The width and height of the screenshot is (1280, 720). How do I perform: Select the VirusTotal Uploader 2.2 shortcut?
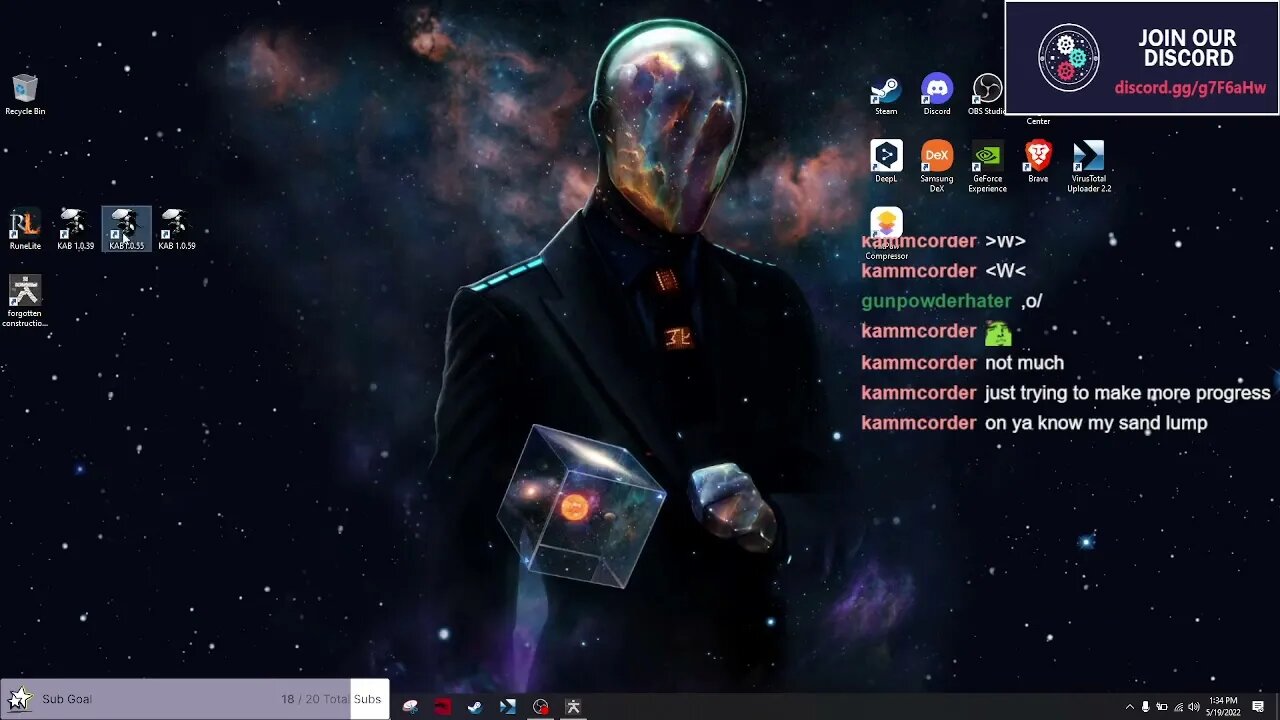(1089, 166)
